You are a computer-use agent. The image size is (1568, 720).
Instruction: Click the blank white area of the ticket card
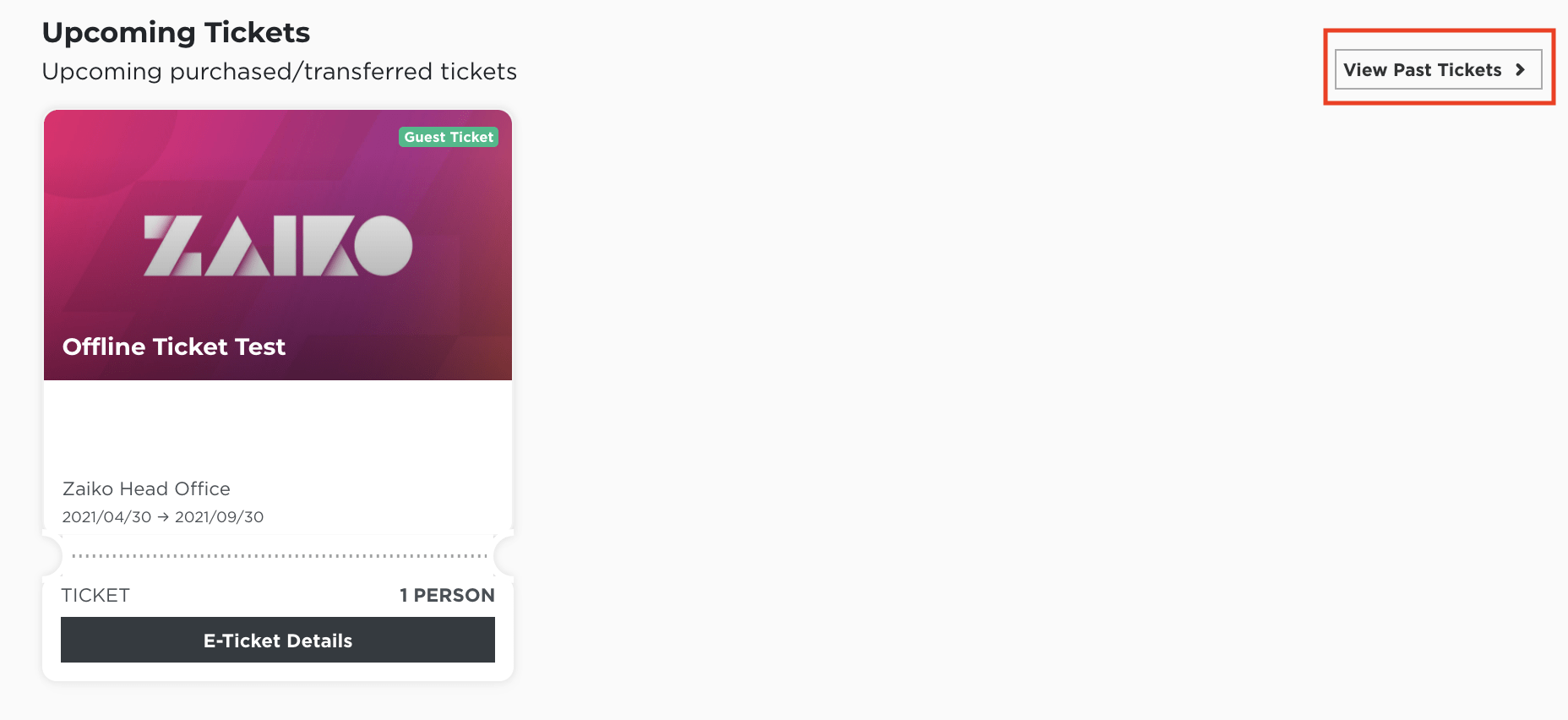[278, 427]
